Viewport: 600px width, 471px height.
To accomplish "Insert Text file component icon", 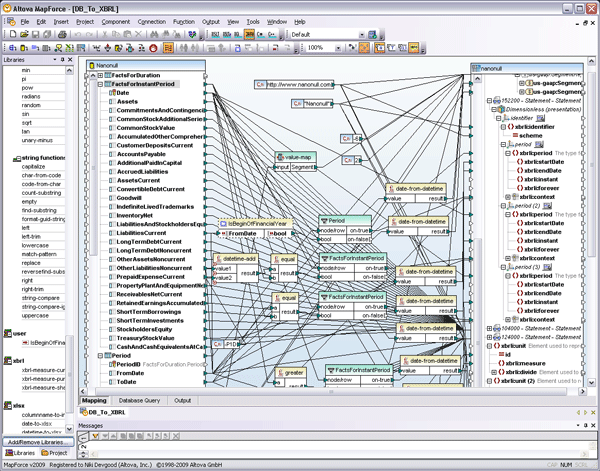I will tap(46, 48).
